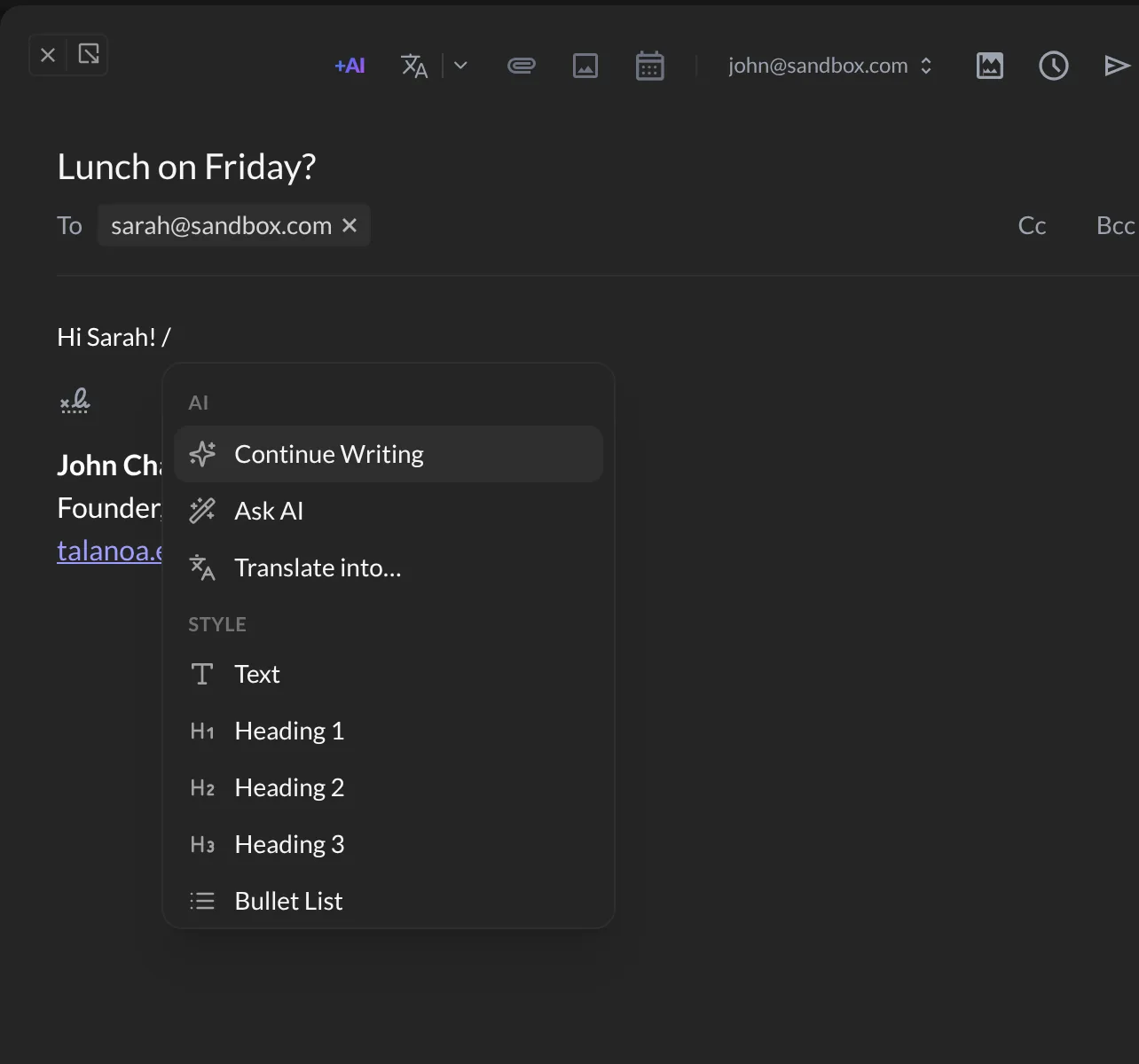Image resolution: width=1139 pixels, height=1064 pixels.
Task: Add a Cc recipient
Action: (x=1032, y=226)
